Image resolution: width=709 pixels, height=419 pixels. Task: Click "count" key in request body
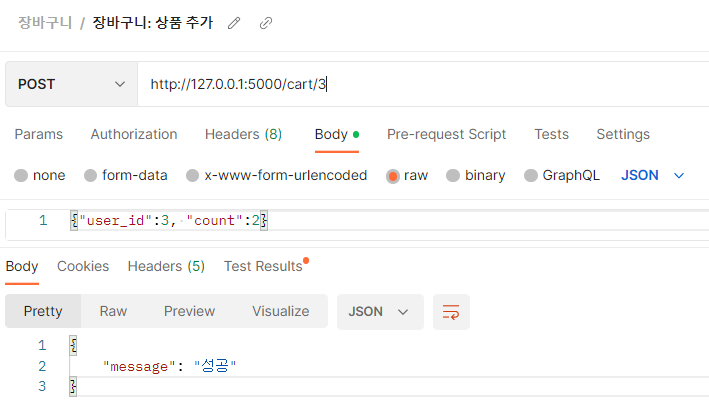point(215,221)
